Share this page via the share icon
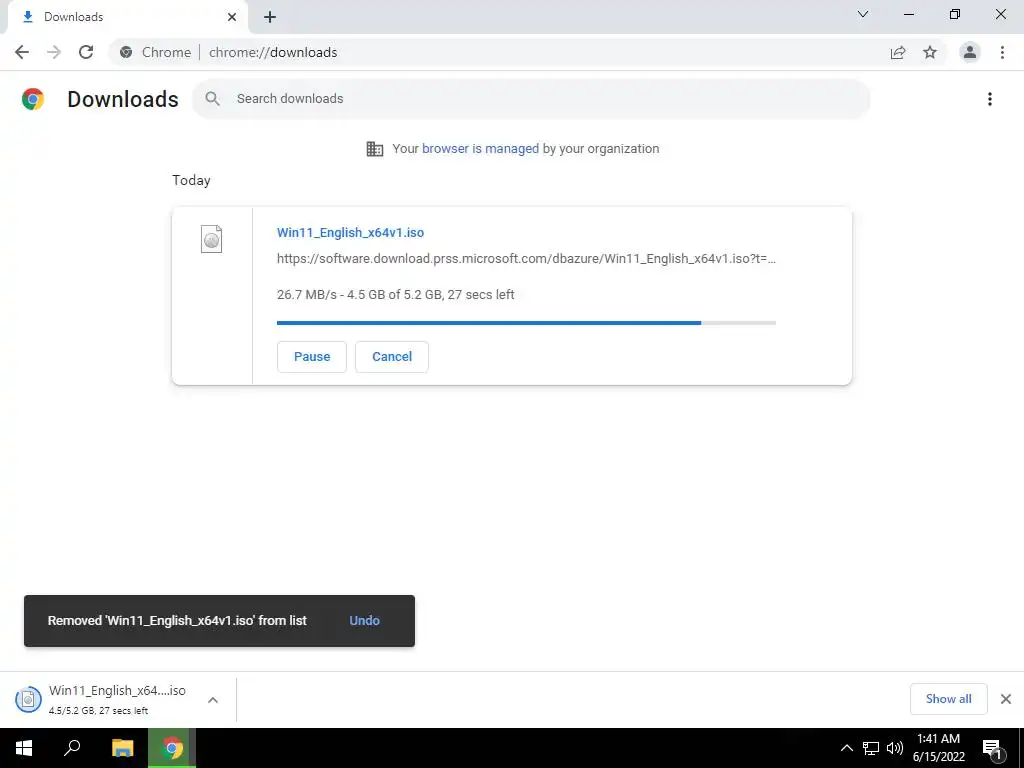Image resolution: width=1024 pixels, height=768 pixels. click(x=898, y=52)
